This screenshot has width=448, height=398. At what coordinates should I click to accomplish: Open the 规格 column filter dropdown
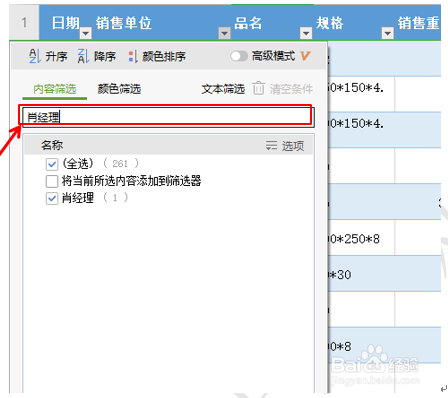[387, 33]
